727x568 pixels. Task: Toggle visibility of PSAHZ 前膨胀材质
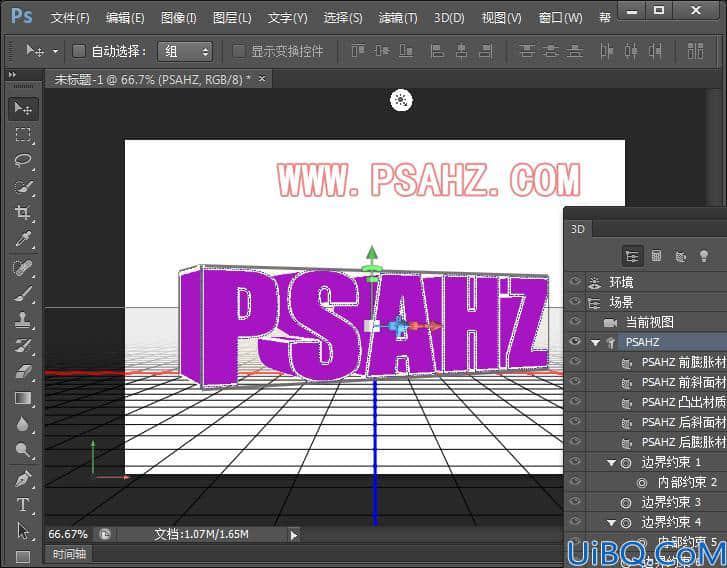tap(575, 361)
